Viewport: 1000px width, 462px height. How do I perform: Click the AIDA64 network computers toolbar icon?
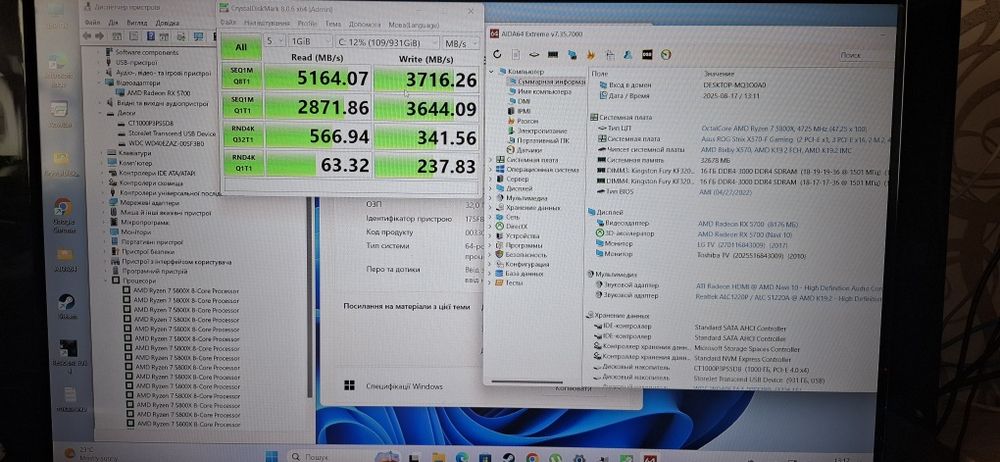[x=572, y=55]
